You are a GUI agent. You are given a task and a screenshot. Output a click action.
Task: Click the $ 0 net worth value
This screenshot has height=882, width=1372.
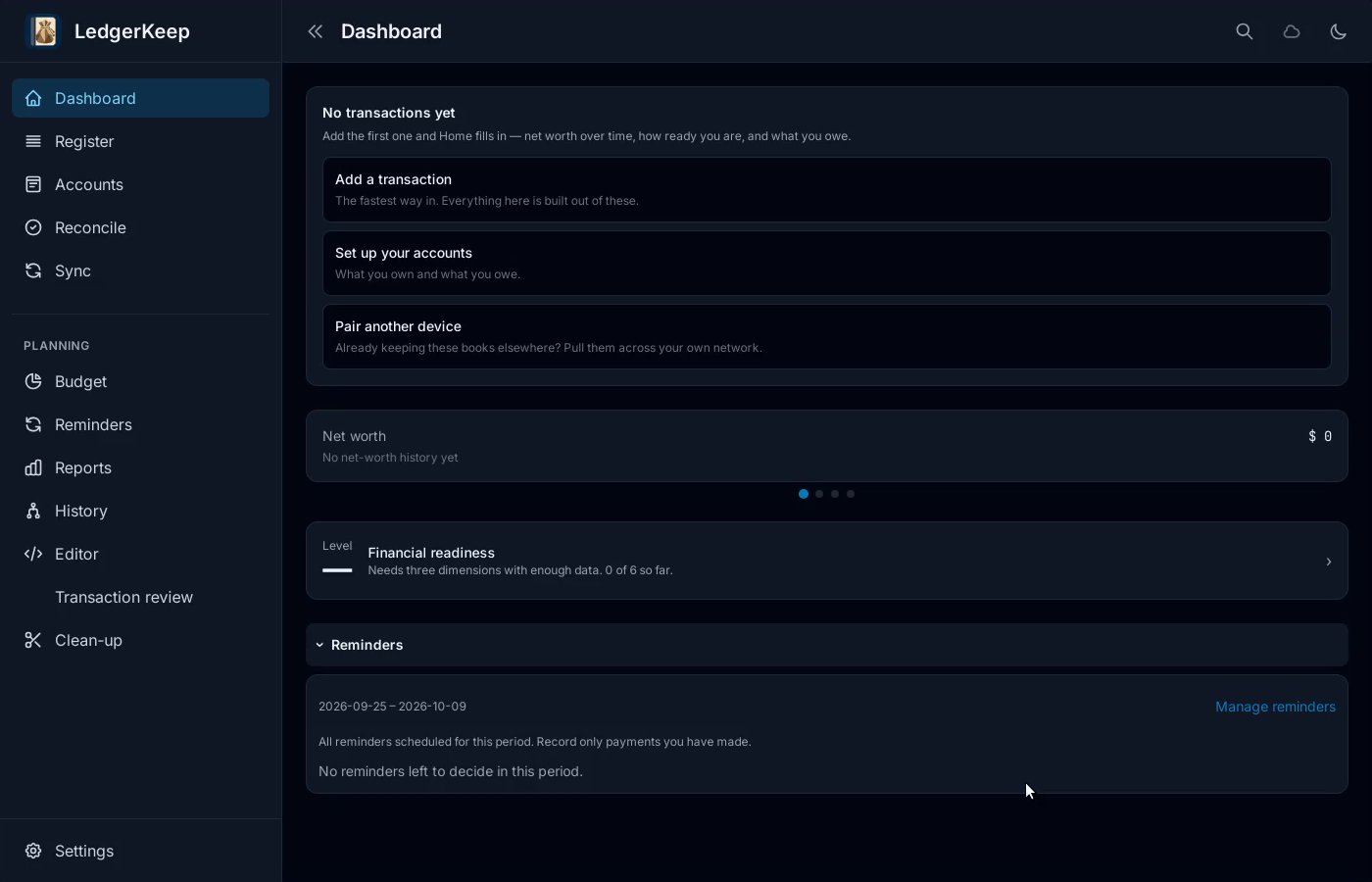pos(1320,436)
